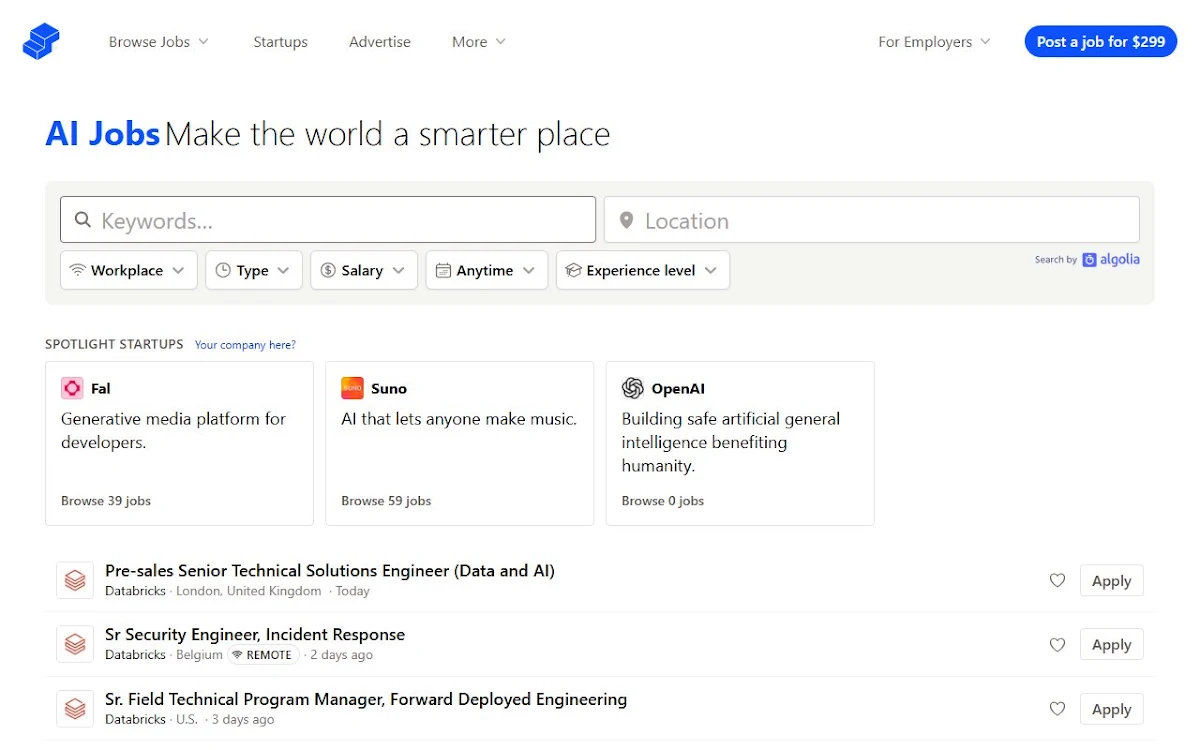Click the magnifier icon in Keywords field
The height and width of the screenshot is (750, 1200).
pyautogui.click(x=83, y=220)
